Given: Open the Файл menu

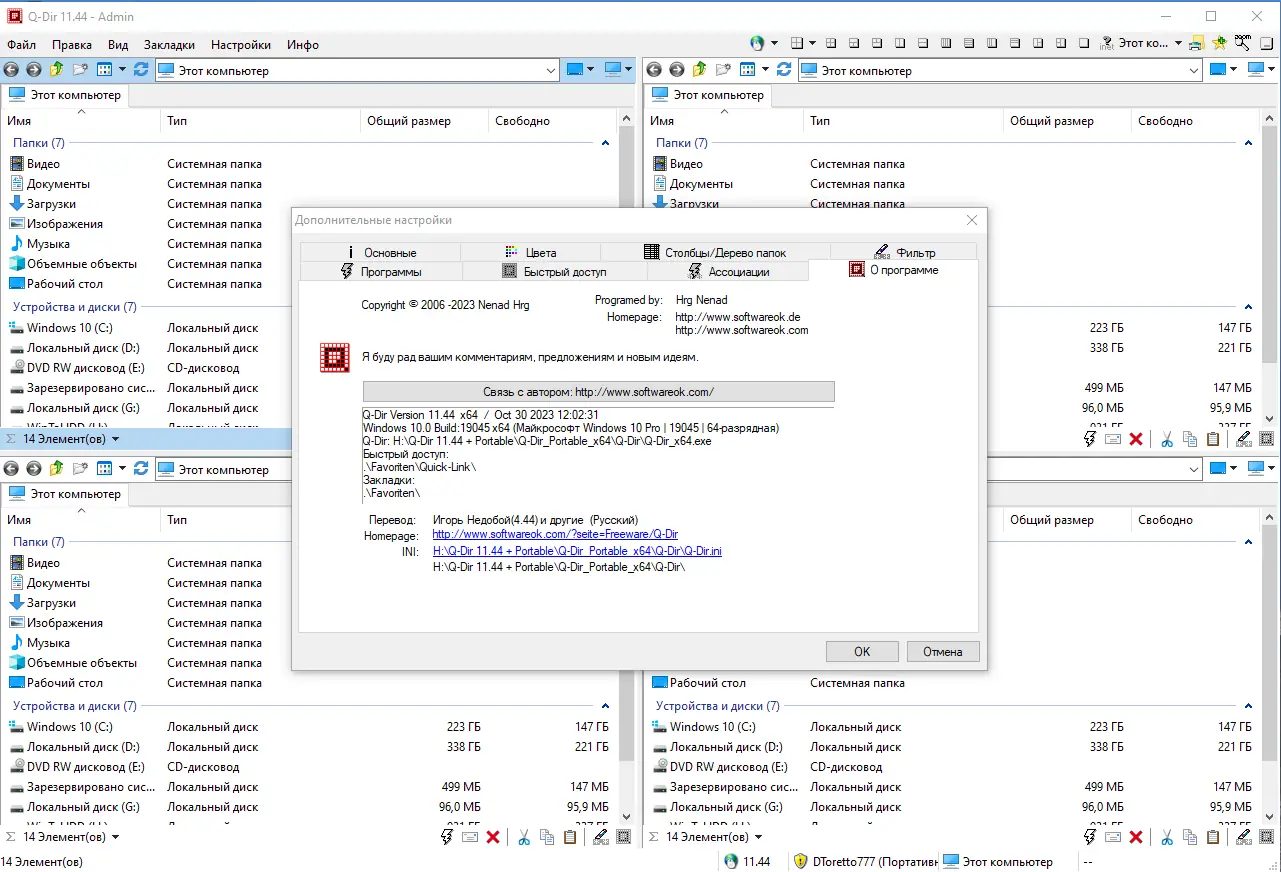Looking at the screenshot, I should pos(21,45).
